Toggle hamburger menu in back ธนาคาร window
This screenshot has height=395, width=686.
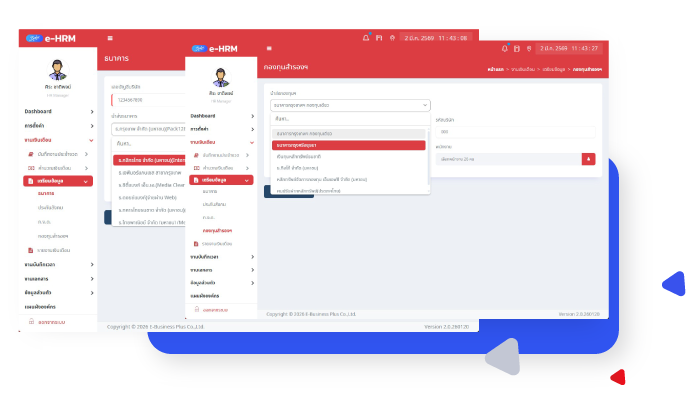pos(110,38)
